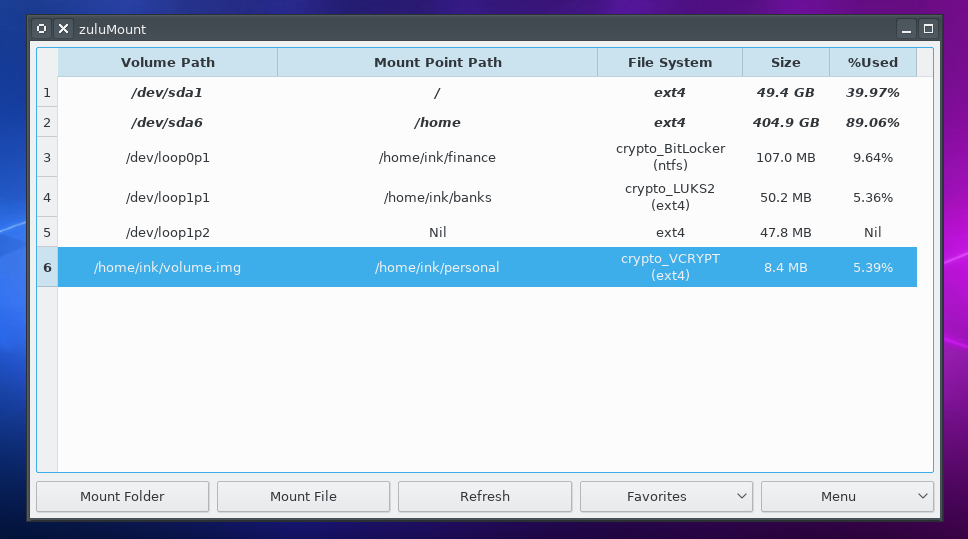Click the Mount Point Path column header
Viewport: 968px width, 539px height.
(x=437, y=62)
